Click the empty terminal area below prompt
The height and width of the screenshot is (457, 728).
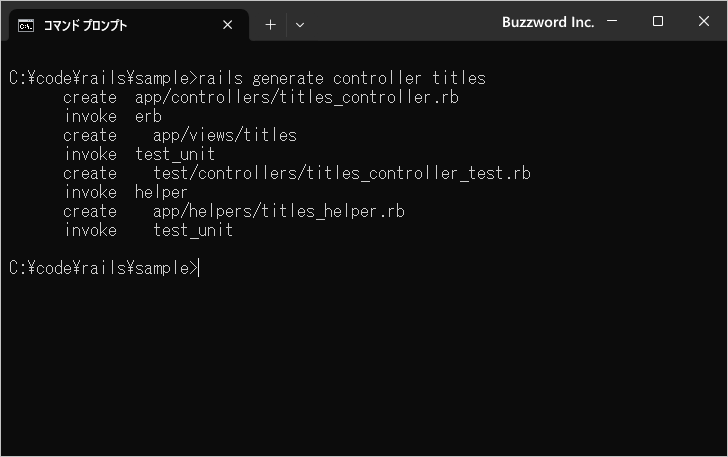pyautogui.click(x=364, y=367)
